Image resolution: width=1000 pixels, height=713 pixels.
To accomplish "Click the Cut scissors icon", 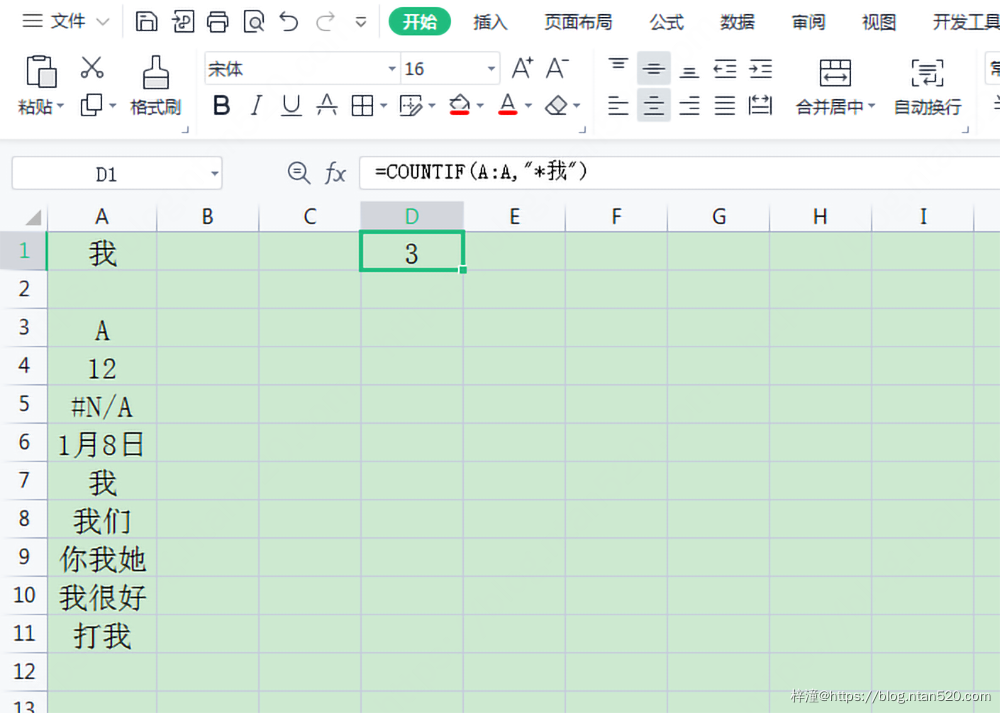I will [92, 67].
